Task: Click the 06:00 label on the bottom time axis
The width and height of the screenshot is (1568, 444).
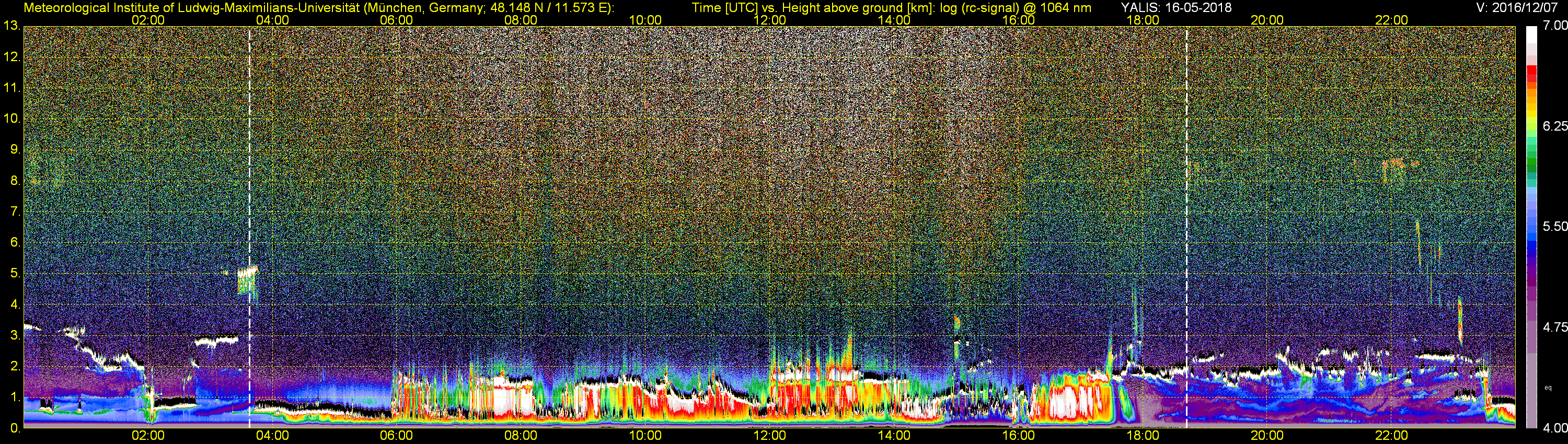Action: click(x=396, y=436)
